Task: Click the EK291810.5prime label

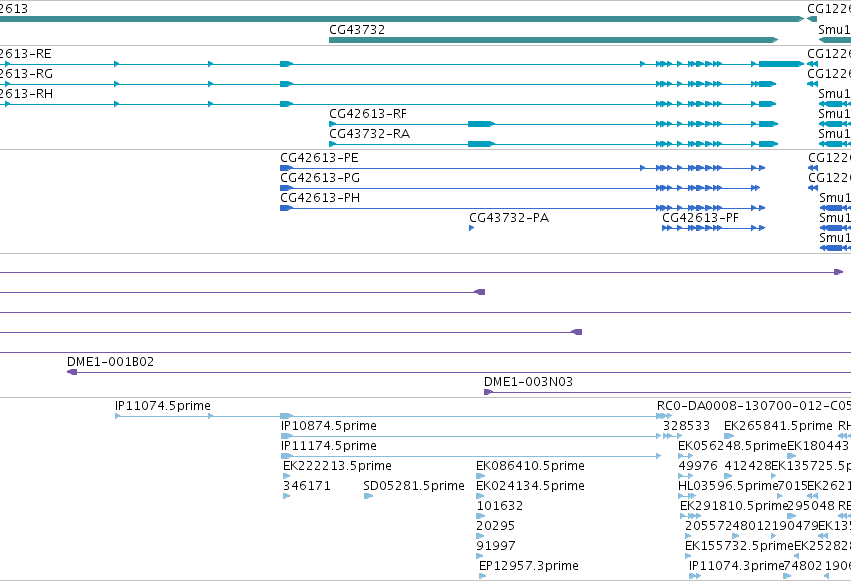Action: (x=734, y=506)
